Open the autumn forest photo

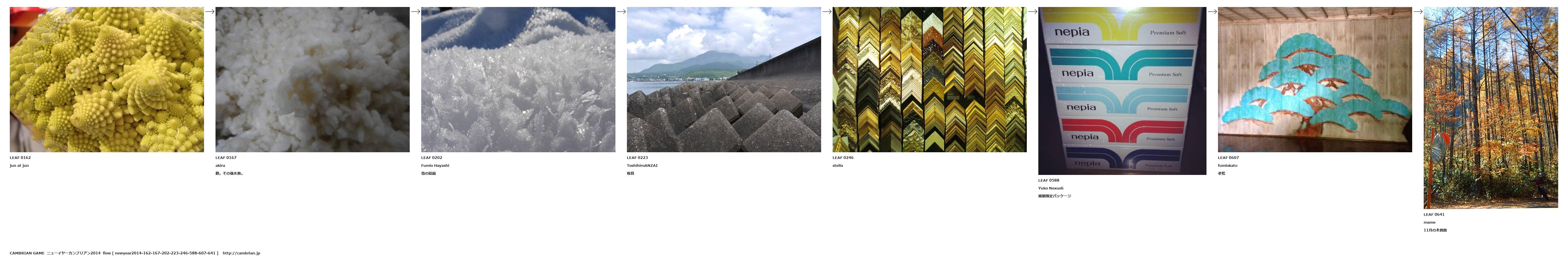coord(1491,108)
